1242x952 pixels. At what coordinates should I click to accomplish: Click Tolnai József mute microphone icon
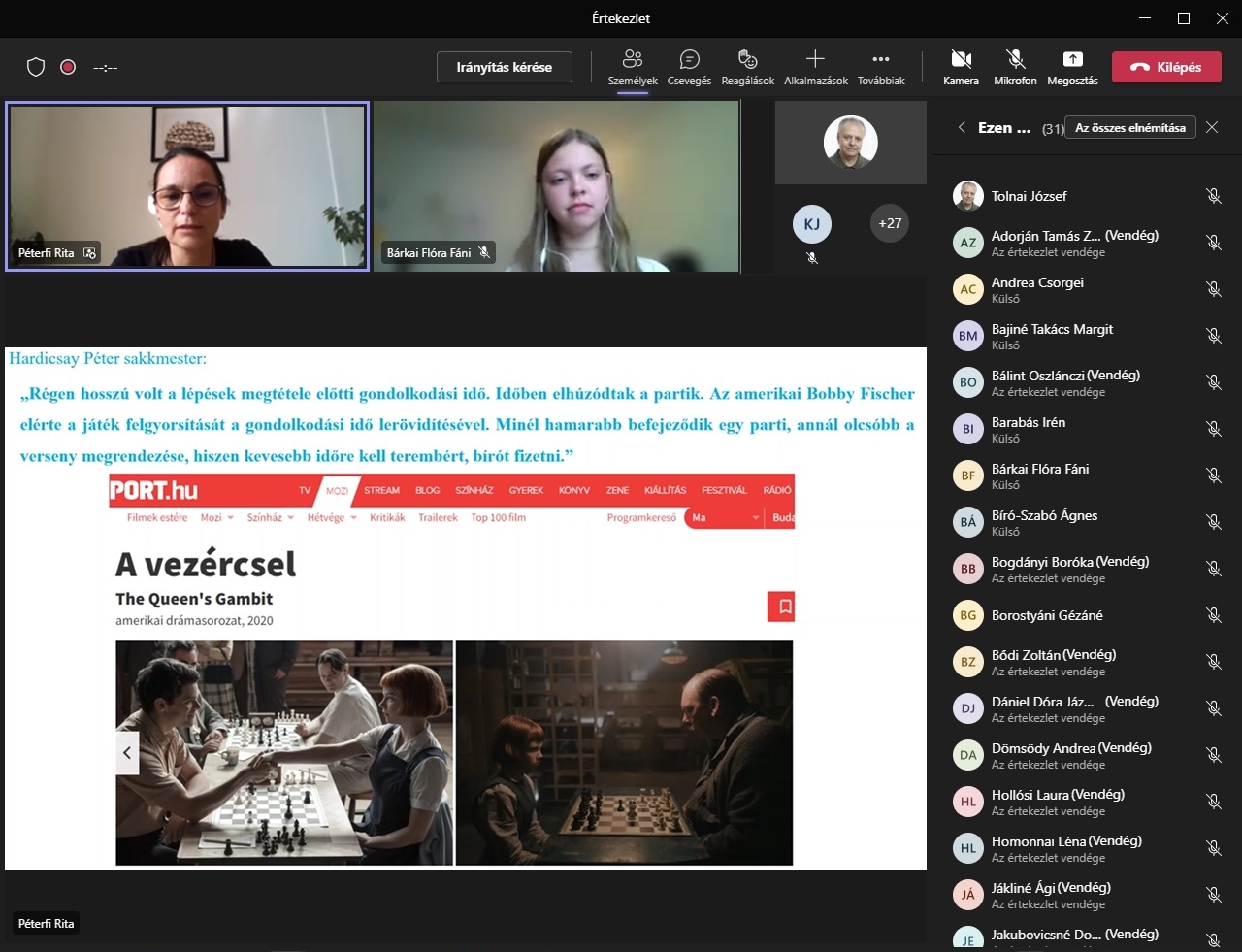[1213, 196]
